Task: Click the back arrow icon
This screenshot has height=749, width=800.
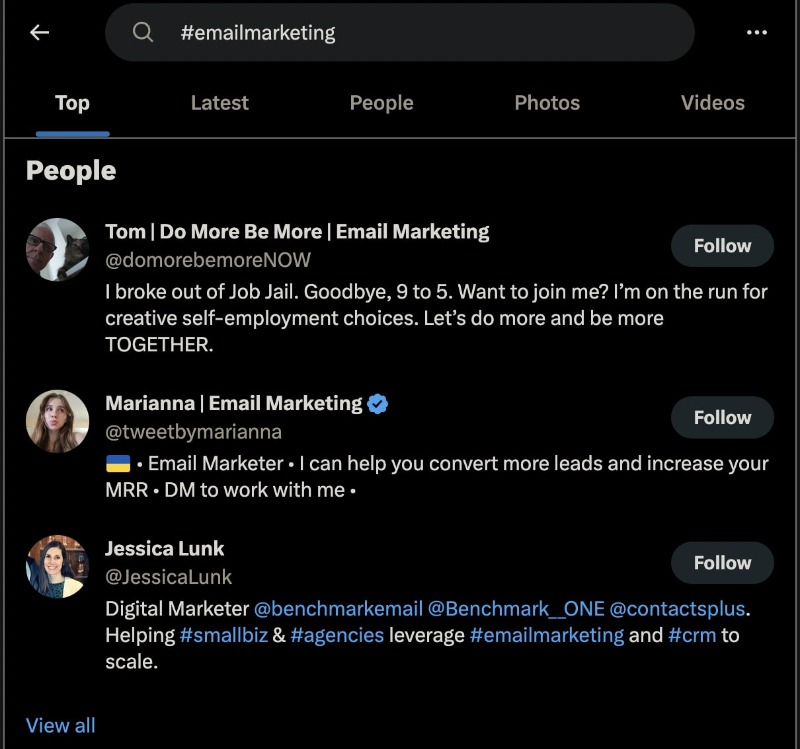Action: tap(39, 33)
